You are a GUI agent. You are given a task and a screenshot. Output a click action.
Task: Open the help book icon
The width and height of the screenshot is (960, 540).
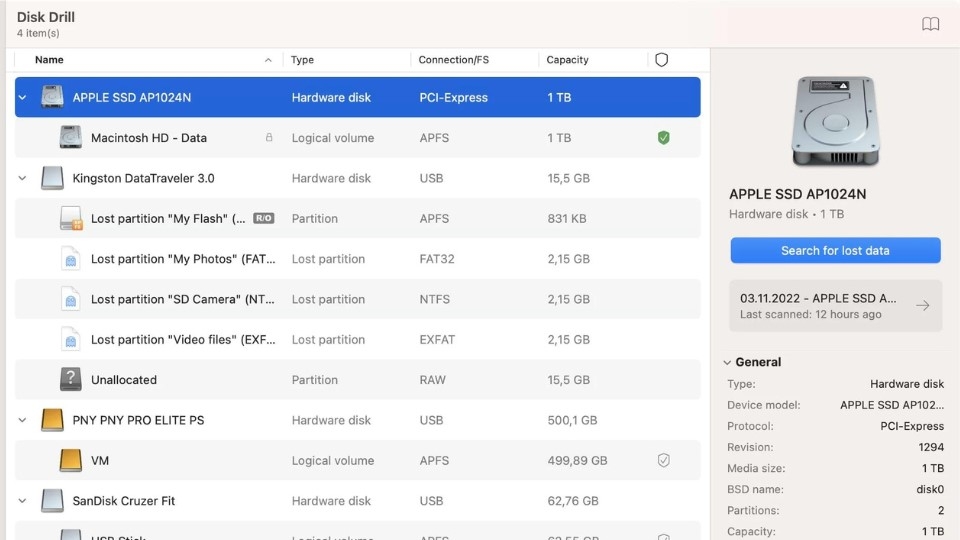pyautogui.click(x=930, y=24)
